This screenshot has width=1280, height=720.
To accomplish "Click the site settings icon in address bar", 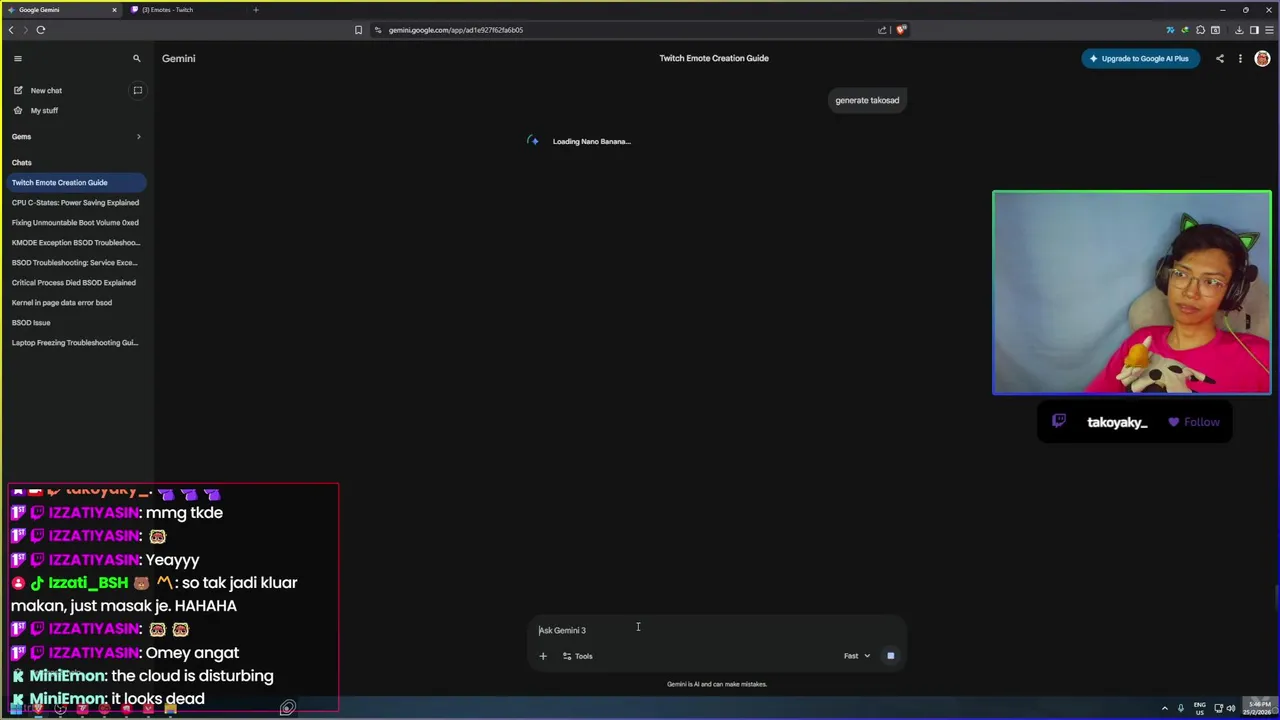I will click(x=378, y=30).
